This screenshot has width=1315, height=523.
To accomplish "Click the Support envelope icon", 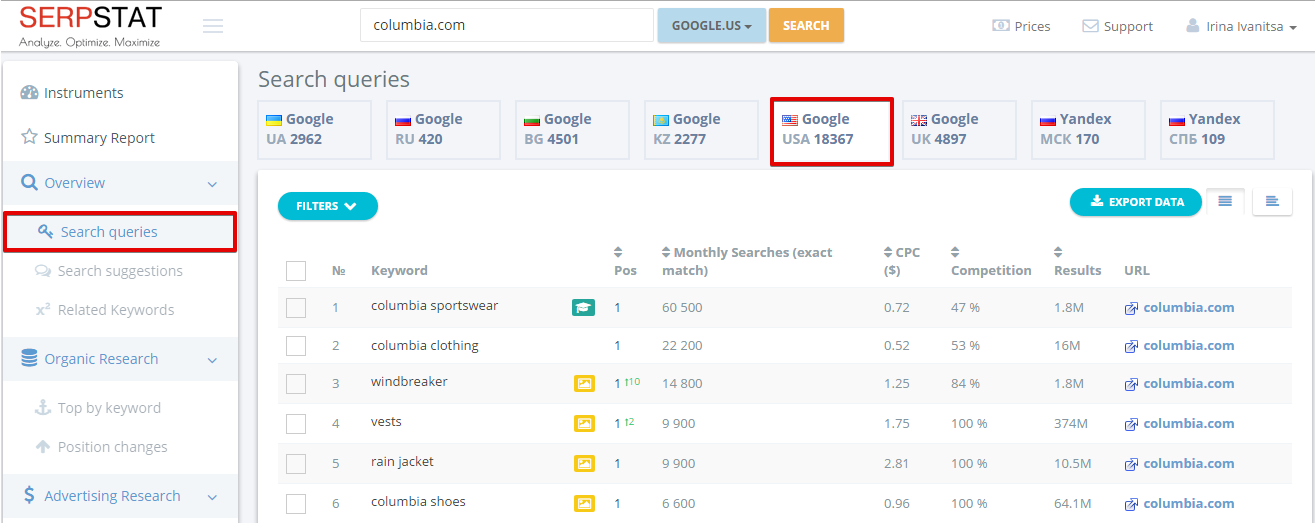I will (x=1090, y=26).
